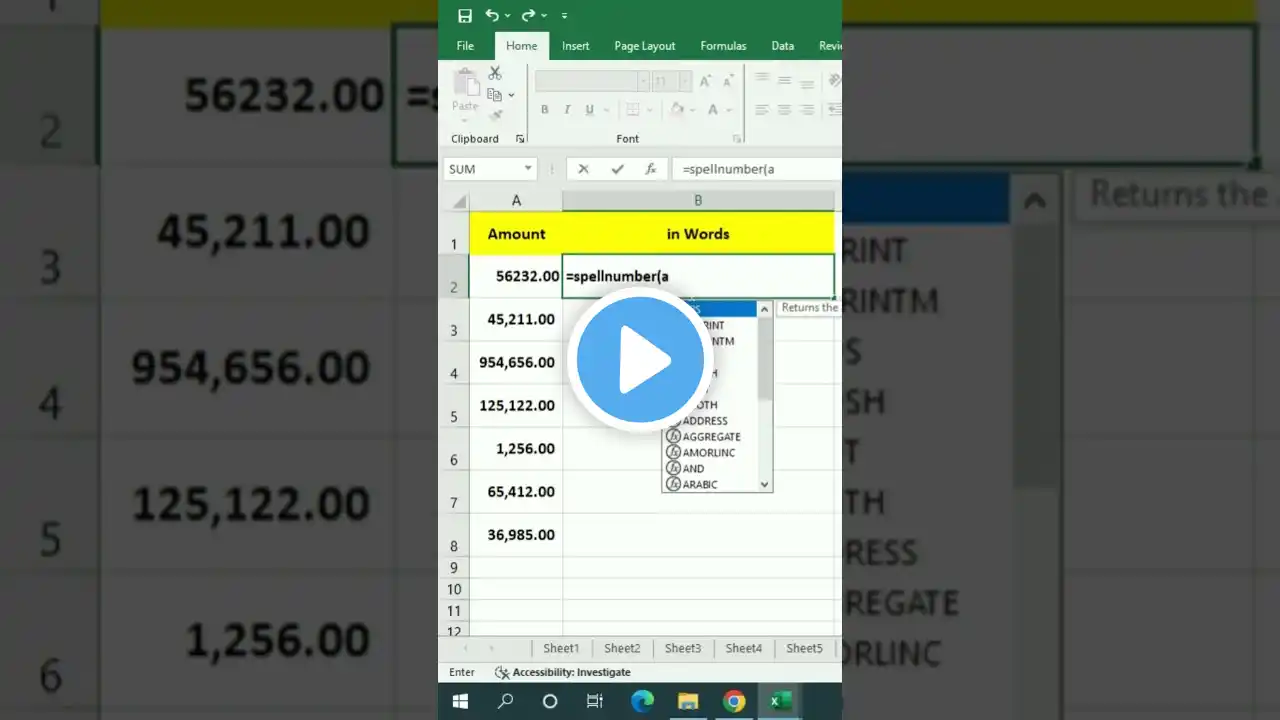Viewport: 1280px width, 720px height.
Task: Select the Home ribbon tab
Action: (x=521, y=46)
